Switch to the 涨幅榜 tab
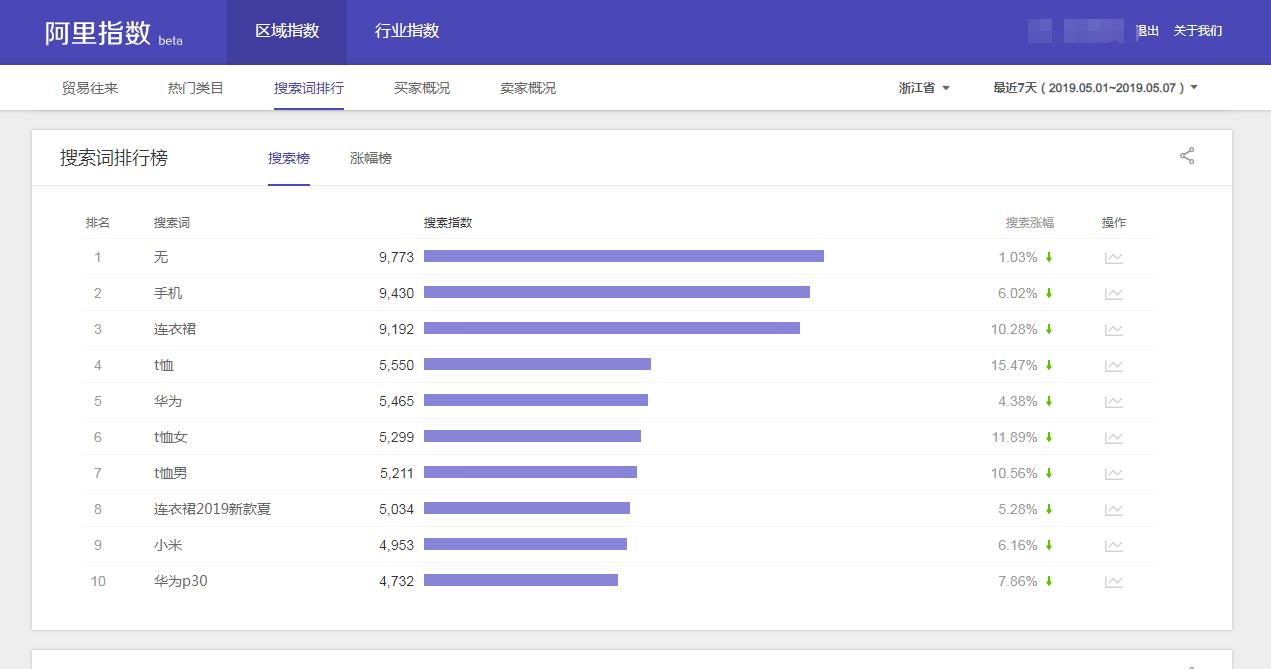Viewport: 1271px width, 669px height. (371, 158)
